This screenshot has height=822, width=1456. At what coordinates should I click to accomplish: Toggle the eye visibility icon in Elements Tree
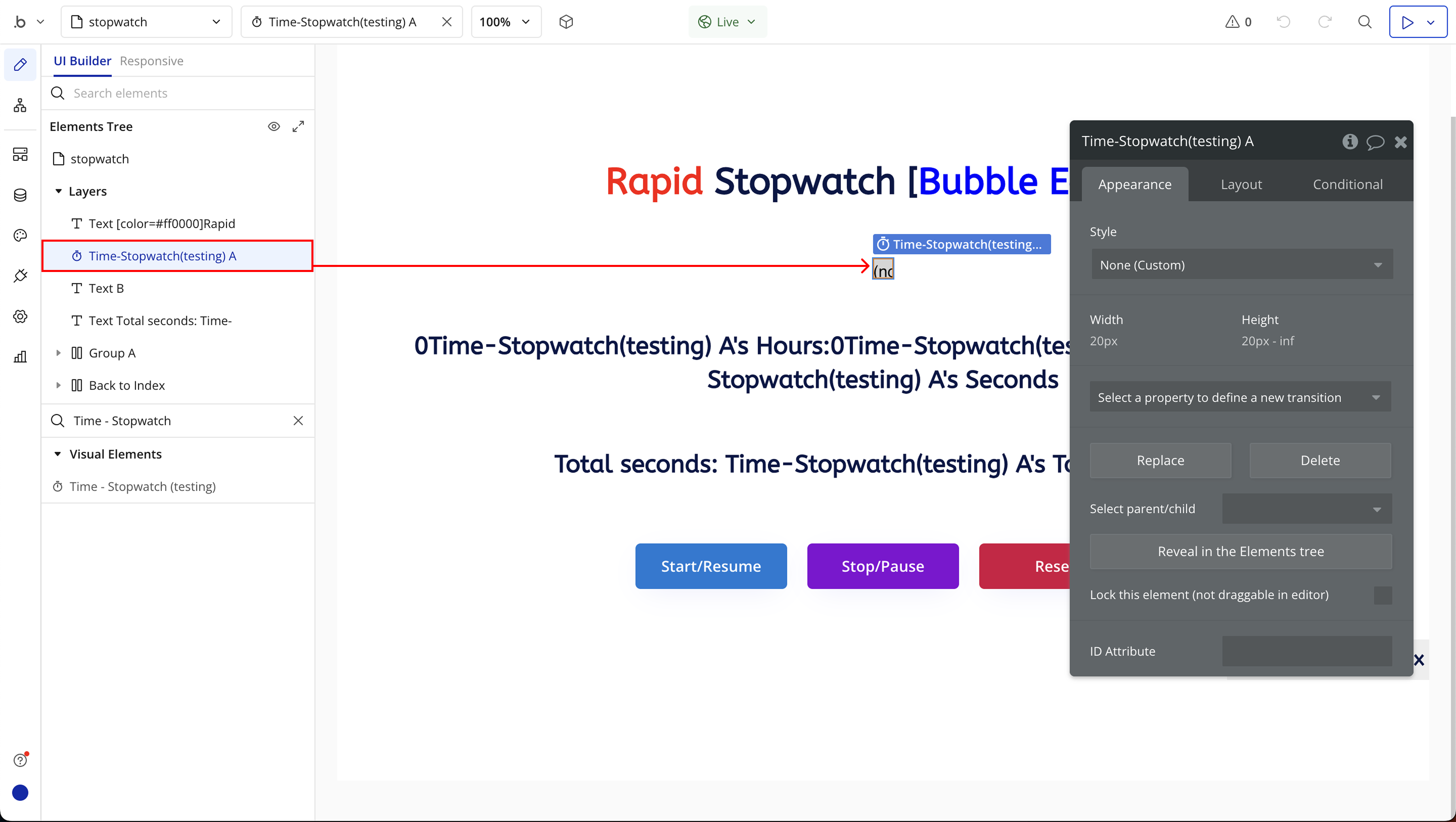click(274, 127)
